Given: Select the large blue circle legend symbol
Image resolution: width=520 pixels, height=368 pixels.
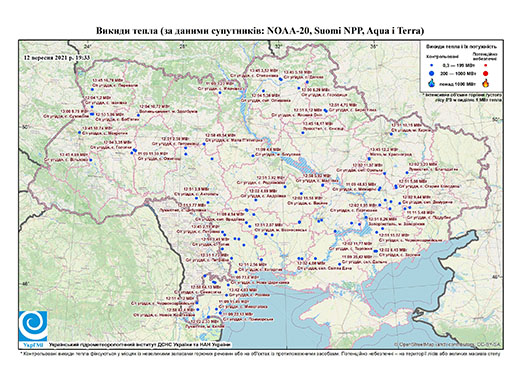Looking at the screenshot, I should [432, 73].
